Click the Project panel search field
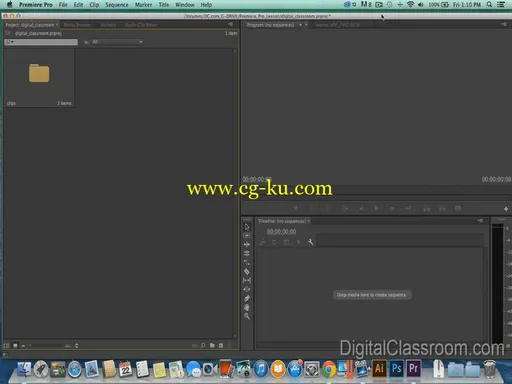 pyautogui.click(x=41, y=42)
